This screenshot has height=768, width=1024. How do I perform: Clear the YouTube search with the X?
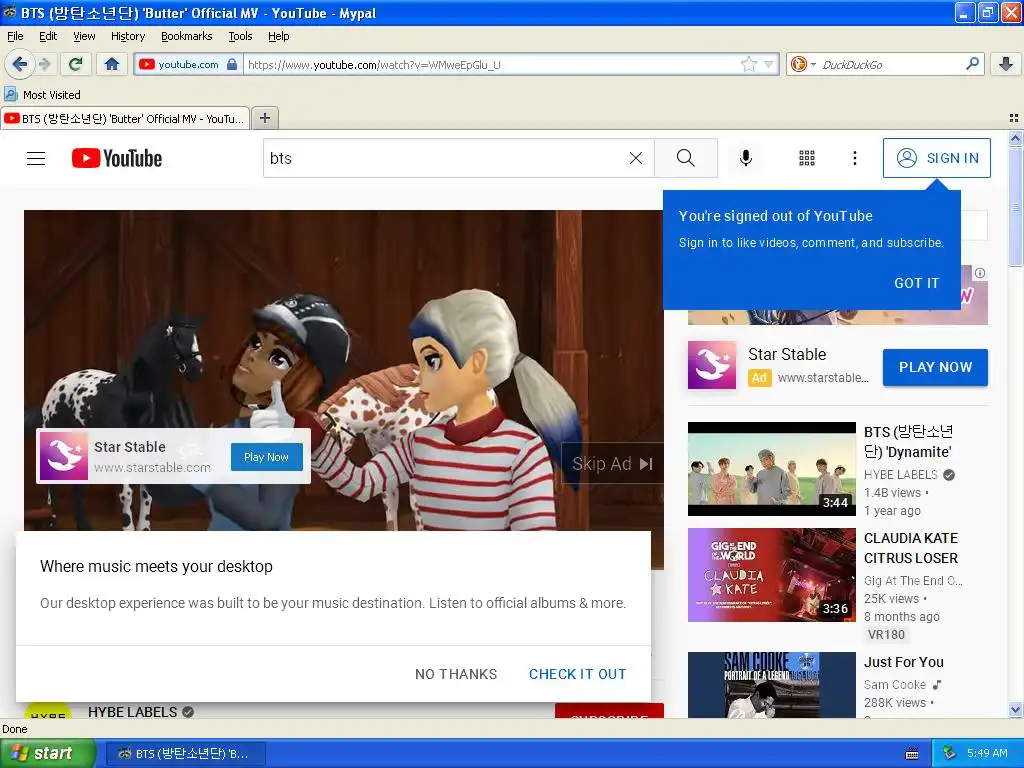636,158
